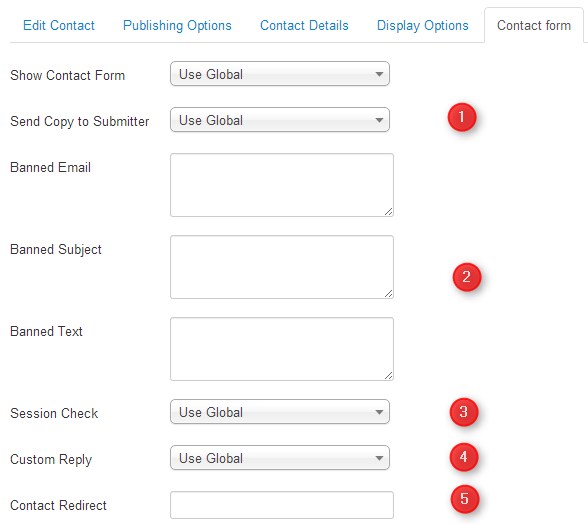This screenshot has width=588, height=524.
Task: Expand the Session Check dropdown
Action: click(x=280, y=412)
